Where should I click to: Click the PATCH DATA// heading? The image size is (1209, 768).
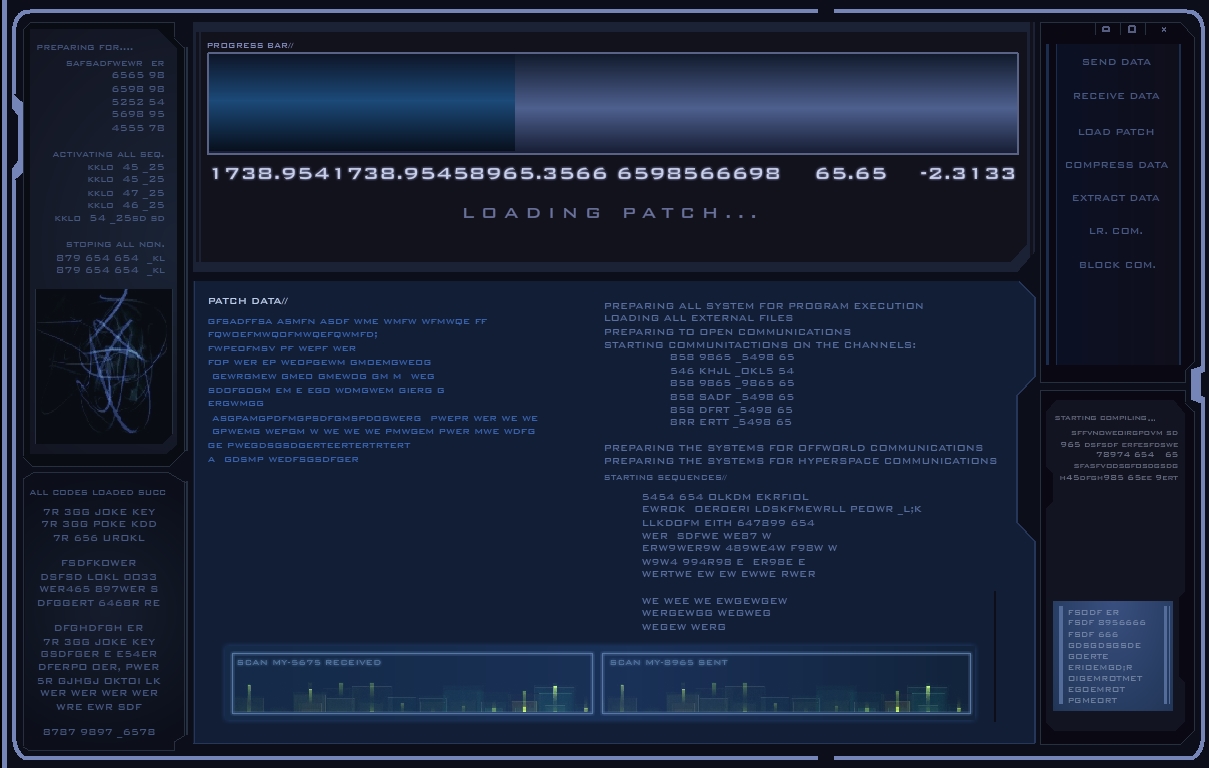coord(247,301)
